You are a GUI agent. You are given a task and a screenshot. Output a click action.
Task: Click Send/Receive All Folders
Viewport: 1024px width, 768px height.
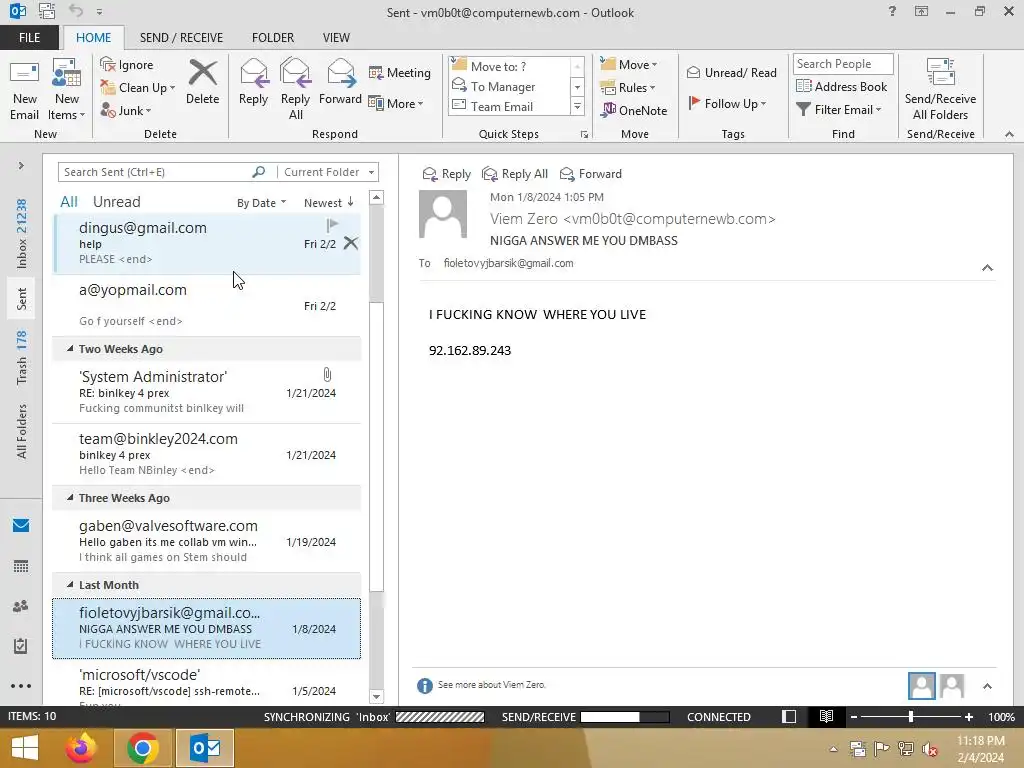coord(940,90)
